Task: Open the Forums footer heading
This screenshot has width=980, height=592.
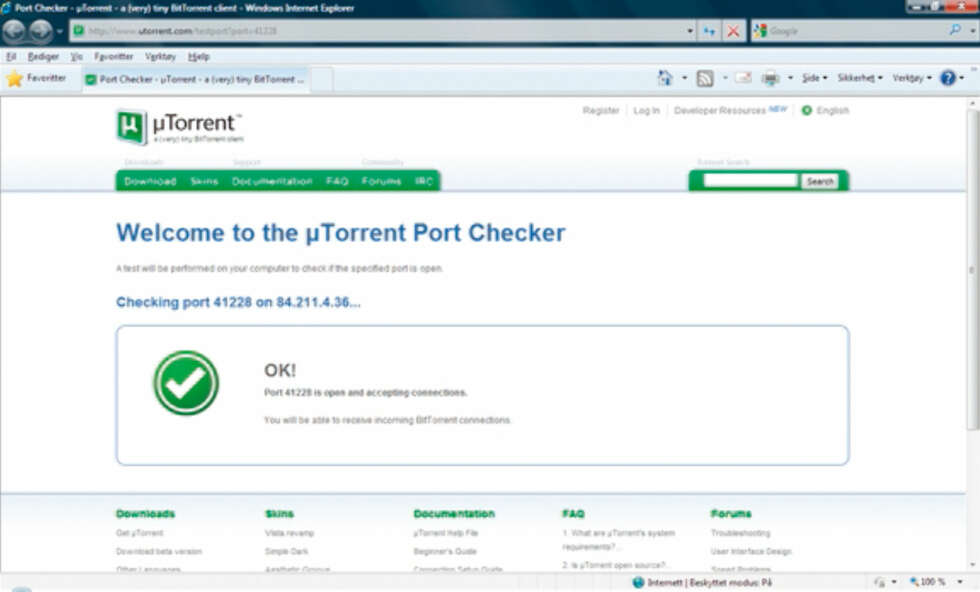Action: tap(731, 514)
